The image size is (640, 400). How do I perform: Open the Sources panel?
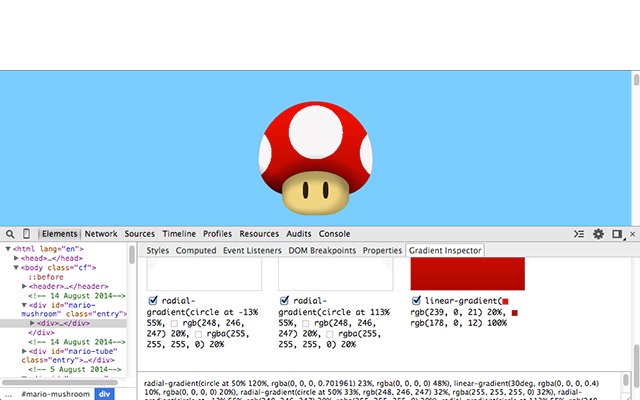140,234
